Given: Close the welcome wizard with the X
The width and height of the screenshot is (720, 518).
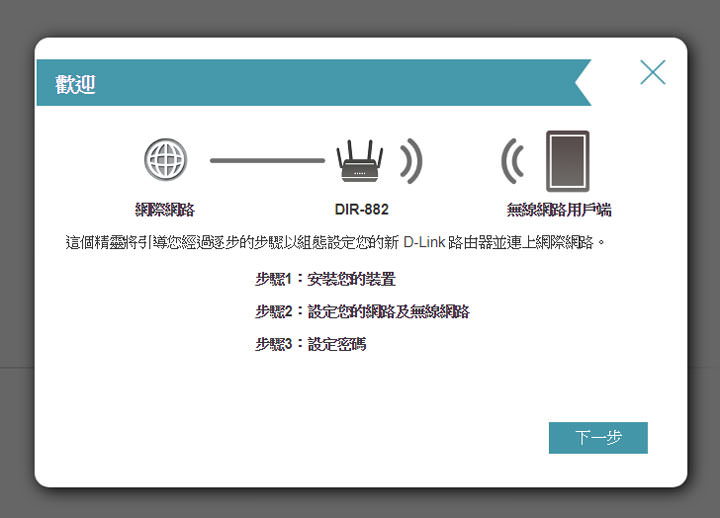Looking at the screenshot, I should pos(652,72).
